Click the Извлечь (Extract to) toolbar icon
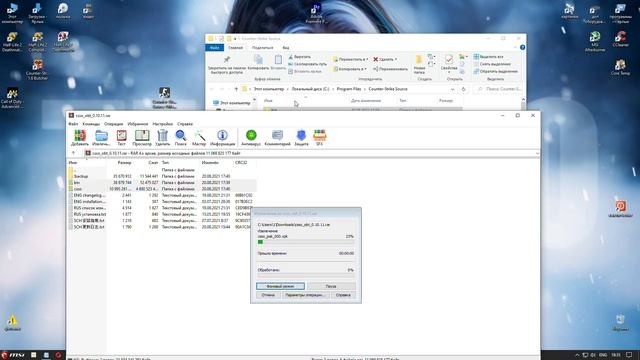Screen dimensions: 640x360 [101, 136]
